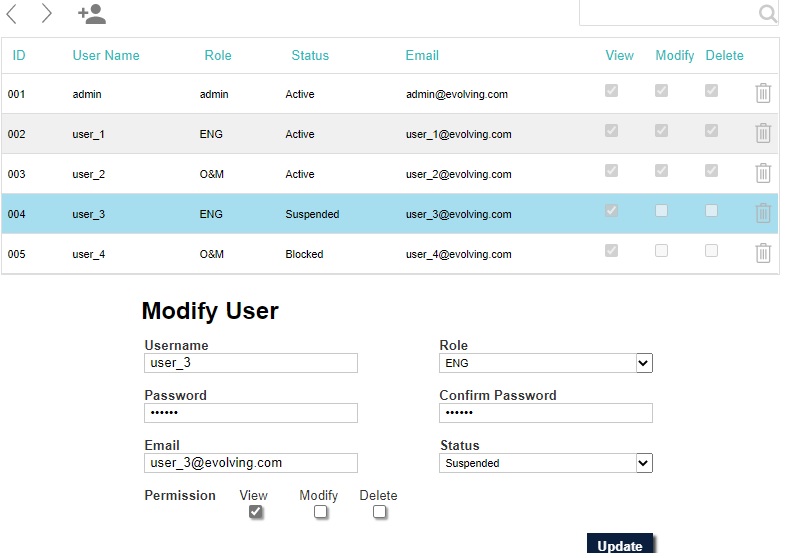Click trash icon for user_4 row

coord(762,253)
